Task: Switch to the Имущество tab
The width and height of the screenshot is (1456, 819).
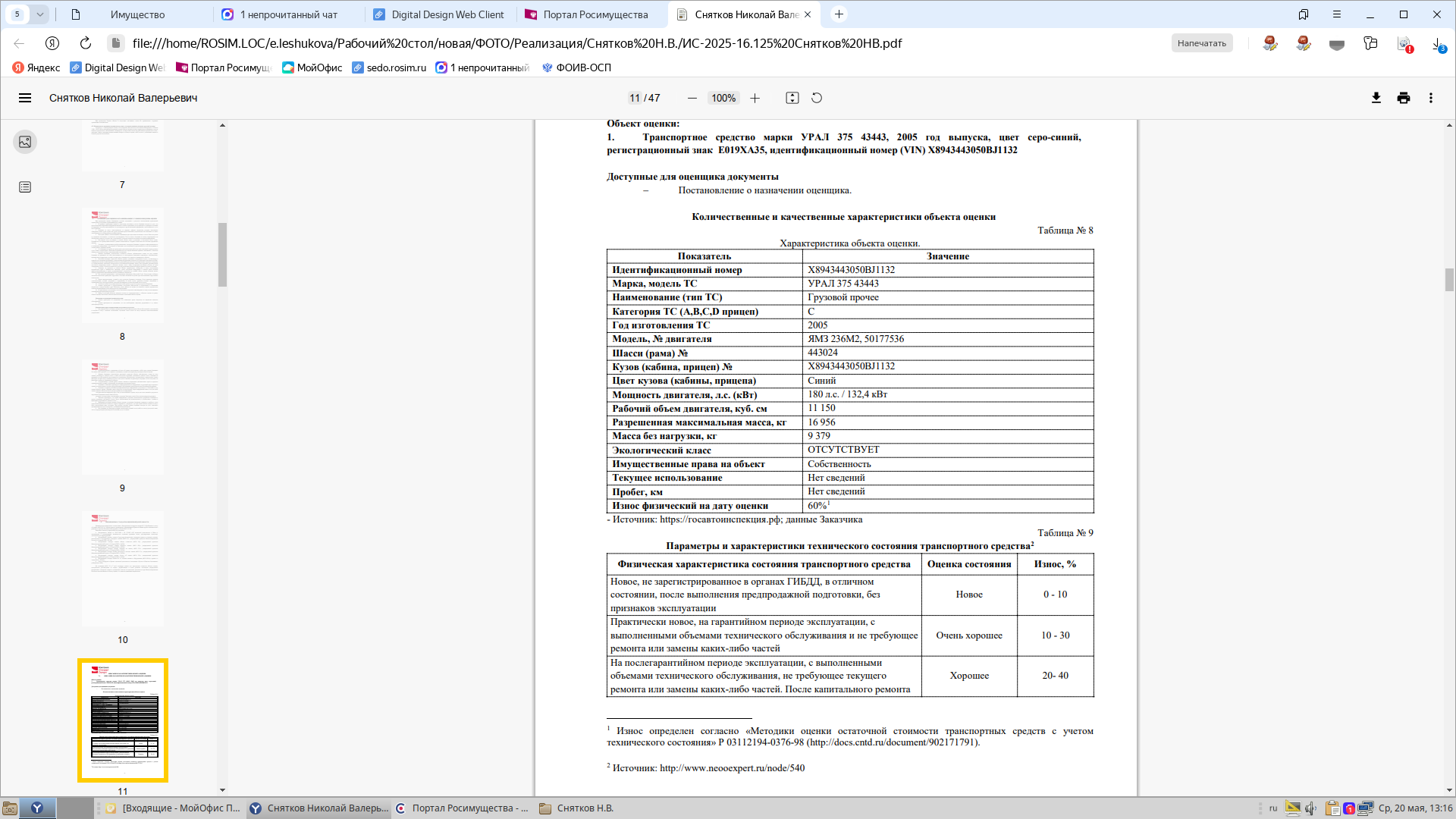Action: [x=137, y=14]
